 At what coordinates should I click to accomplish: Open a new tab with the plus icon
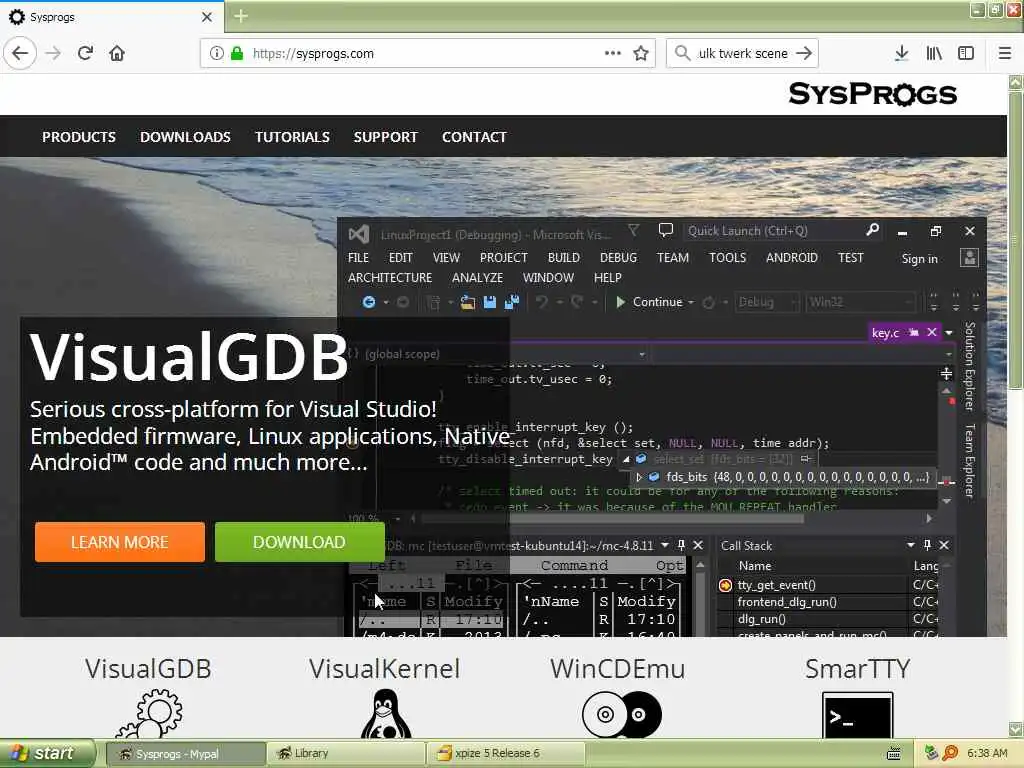point(241,16)
